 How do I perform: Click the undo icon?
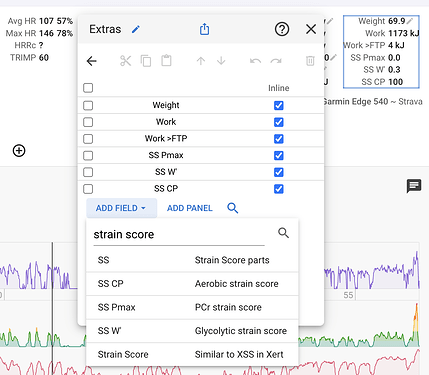[255, 61]
